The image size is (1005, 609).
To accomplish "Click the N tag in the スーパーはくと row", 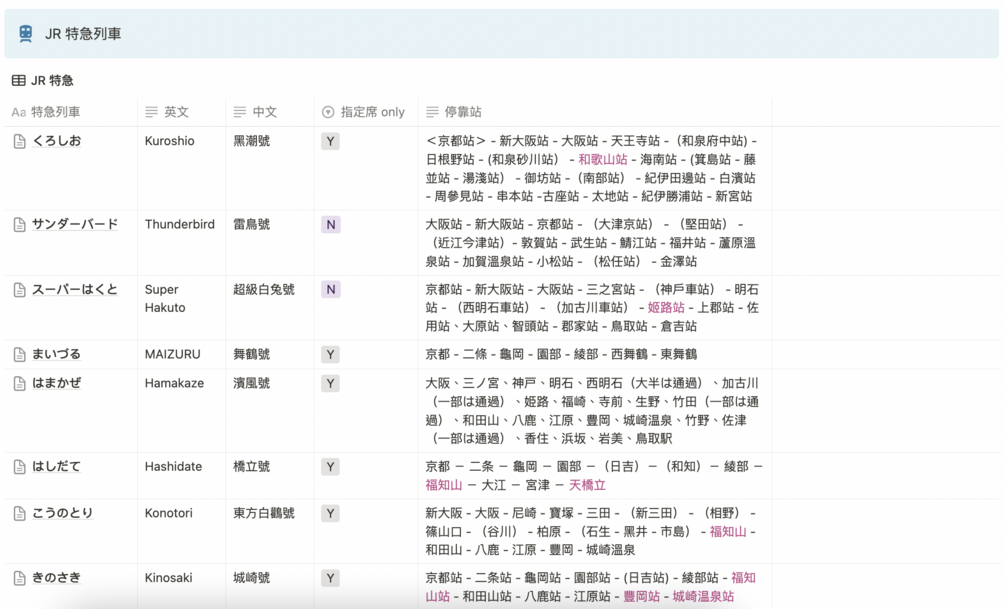I will click(x=331, y=289).
